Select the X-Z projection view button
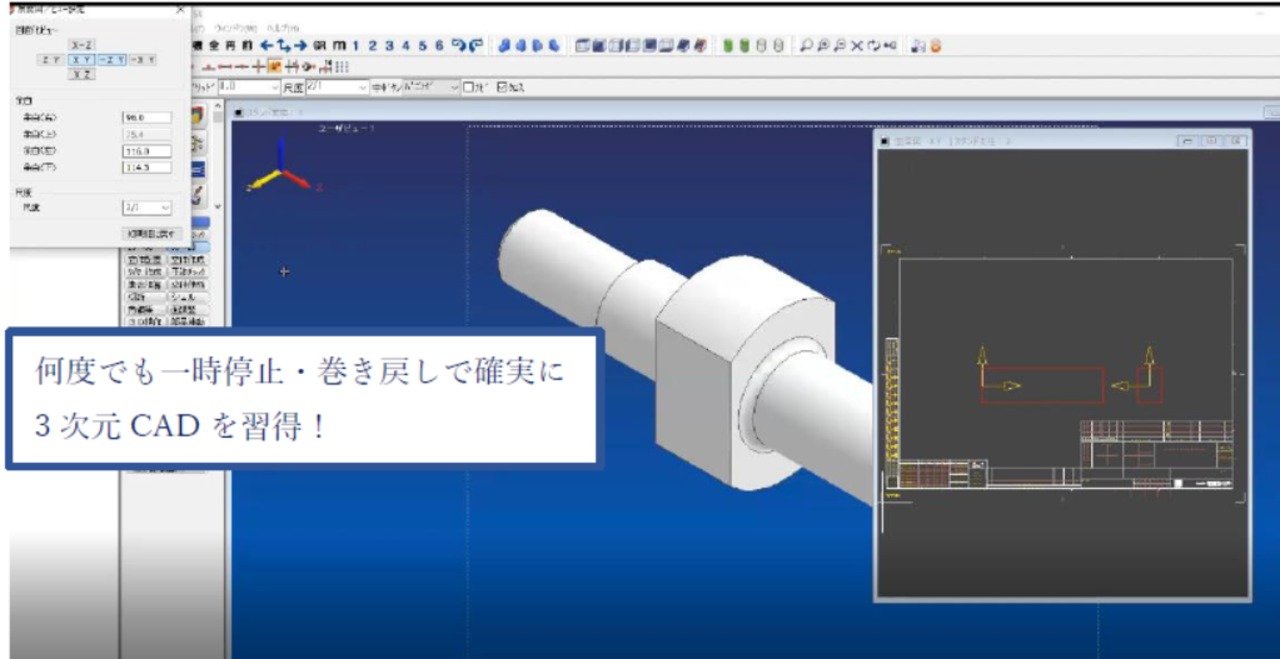Image resolution: width=1280 pixels, height=659 pixels. 82,45
